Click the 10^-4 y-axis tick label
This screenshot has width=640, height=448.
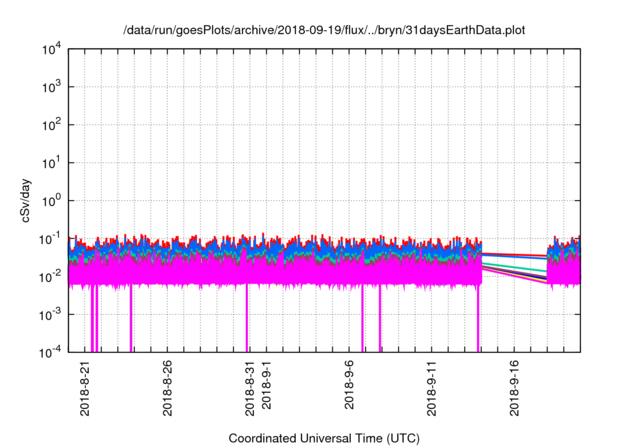pyautogui.click(x=50, y=353)
